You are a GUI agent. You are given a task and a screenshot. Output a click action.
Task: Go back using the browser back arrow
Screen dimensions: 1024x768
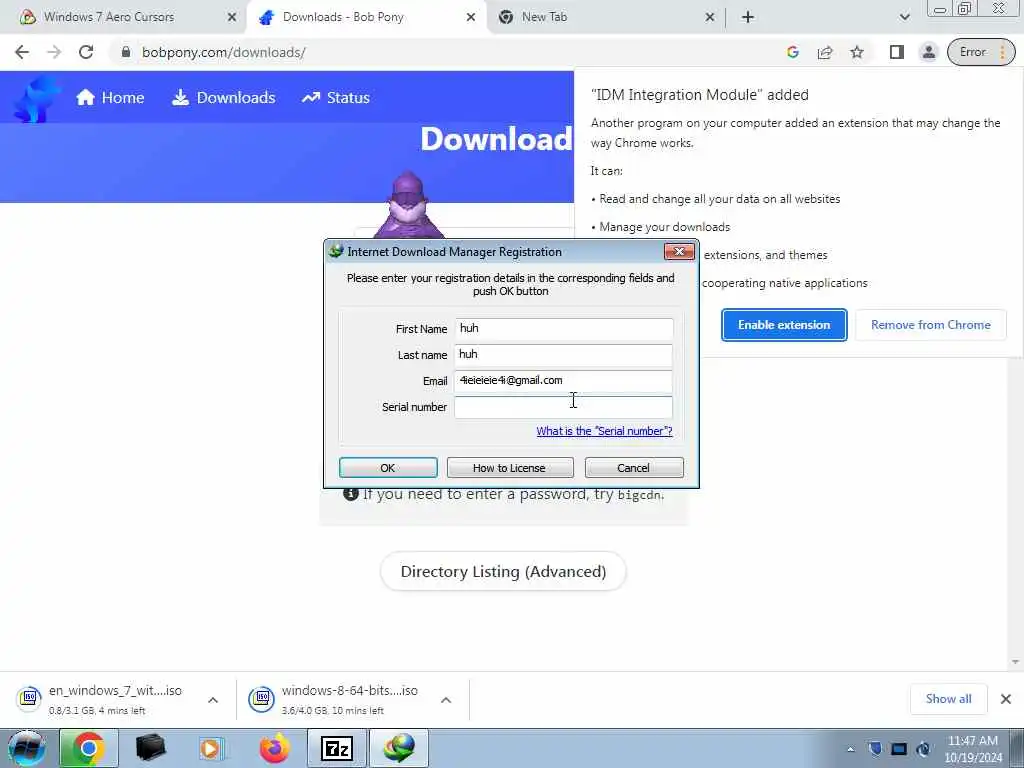tap(22, 52)
